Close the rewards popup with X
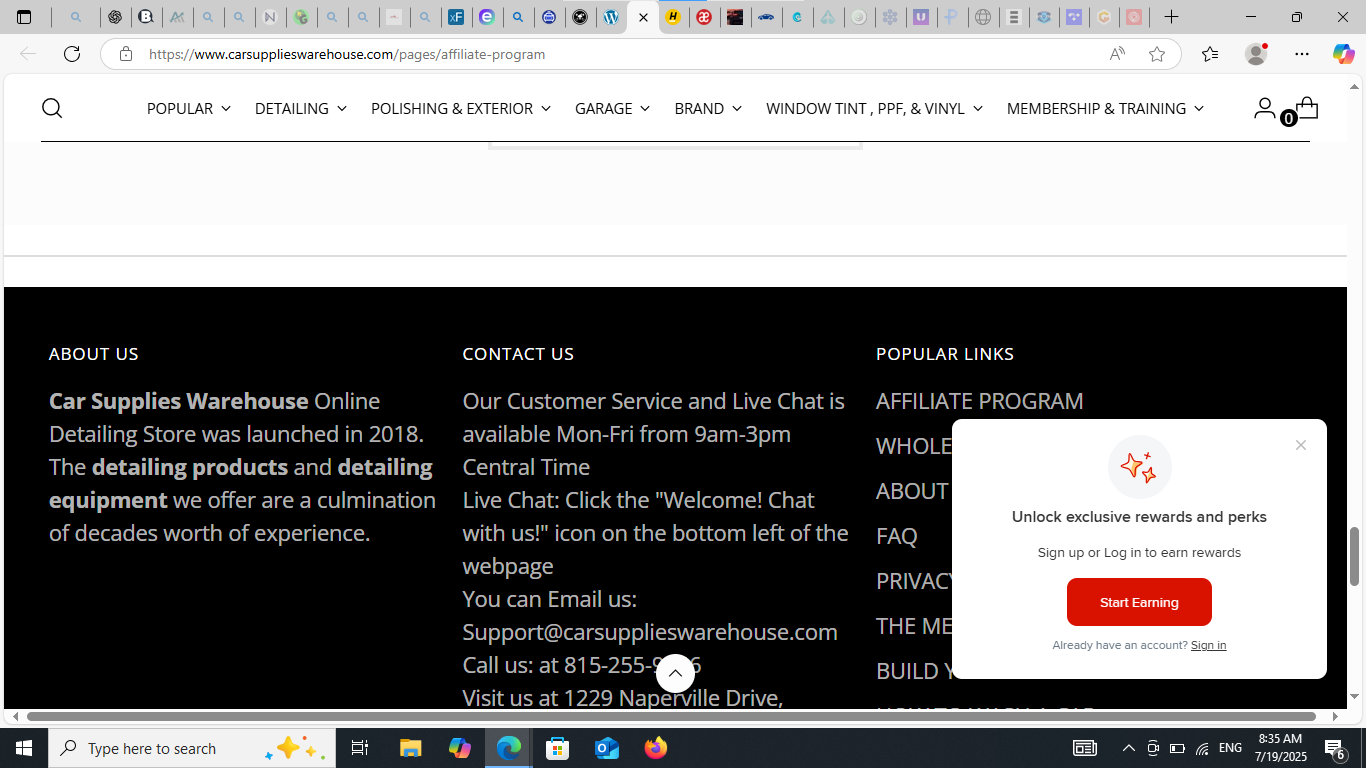Image resolution: width=1366 pixels, height=768 pixels. 1300,445
